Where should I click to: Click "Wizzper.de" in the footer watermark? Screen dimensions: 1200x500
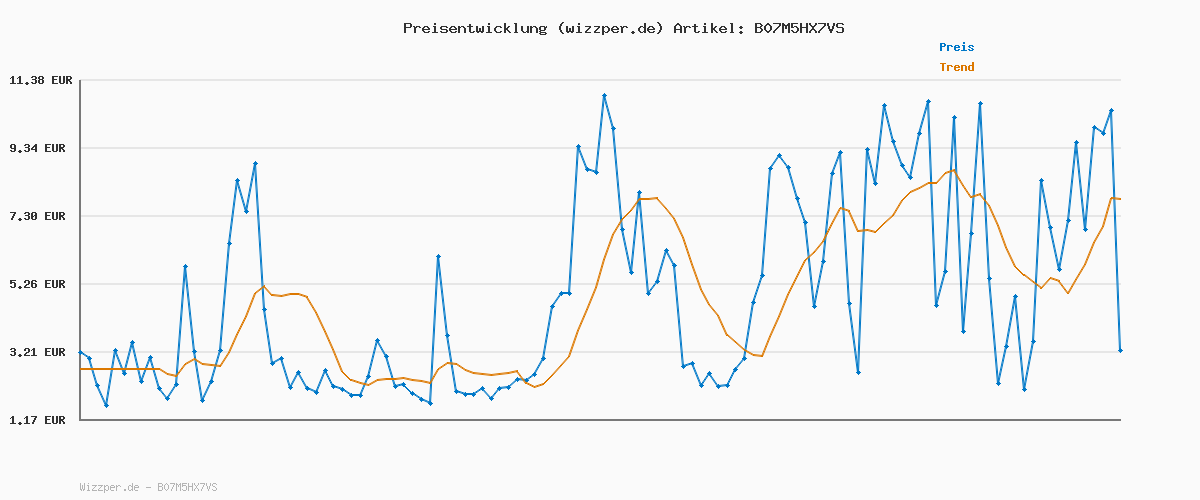109,487
